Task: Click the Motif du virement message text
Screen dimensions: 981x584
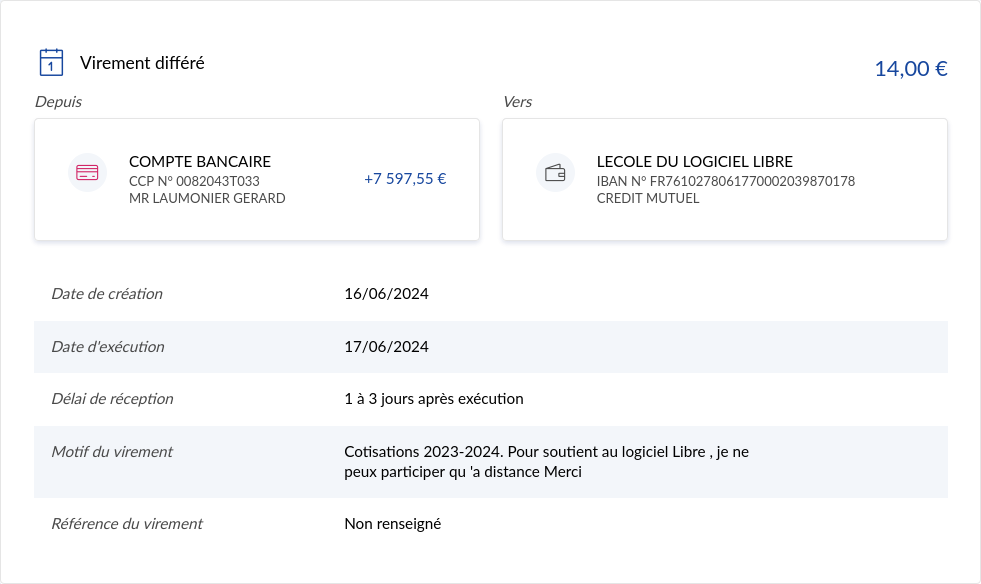Action: click(546, 462)
